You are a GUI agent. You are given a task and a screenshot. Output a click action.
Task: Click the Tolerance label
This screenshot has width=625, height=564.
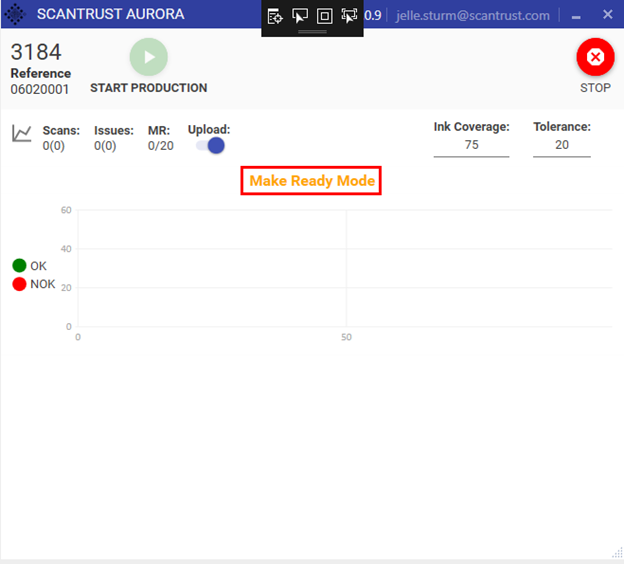click(x=562, y=127)
